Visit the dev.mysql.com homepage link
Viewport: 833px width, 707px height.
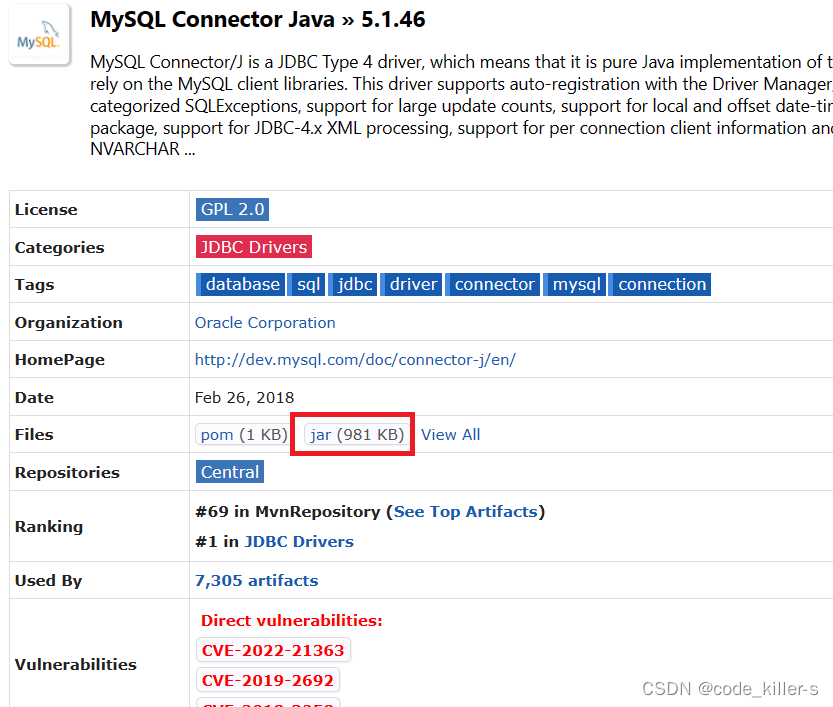(355, 359)
